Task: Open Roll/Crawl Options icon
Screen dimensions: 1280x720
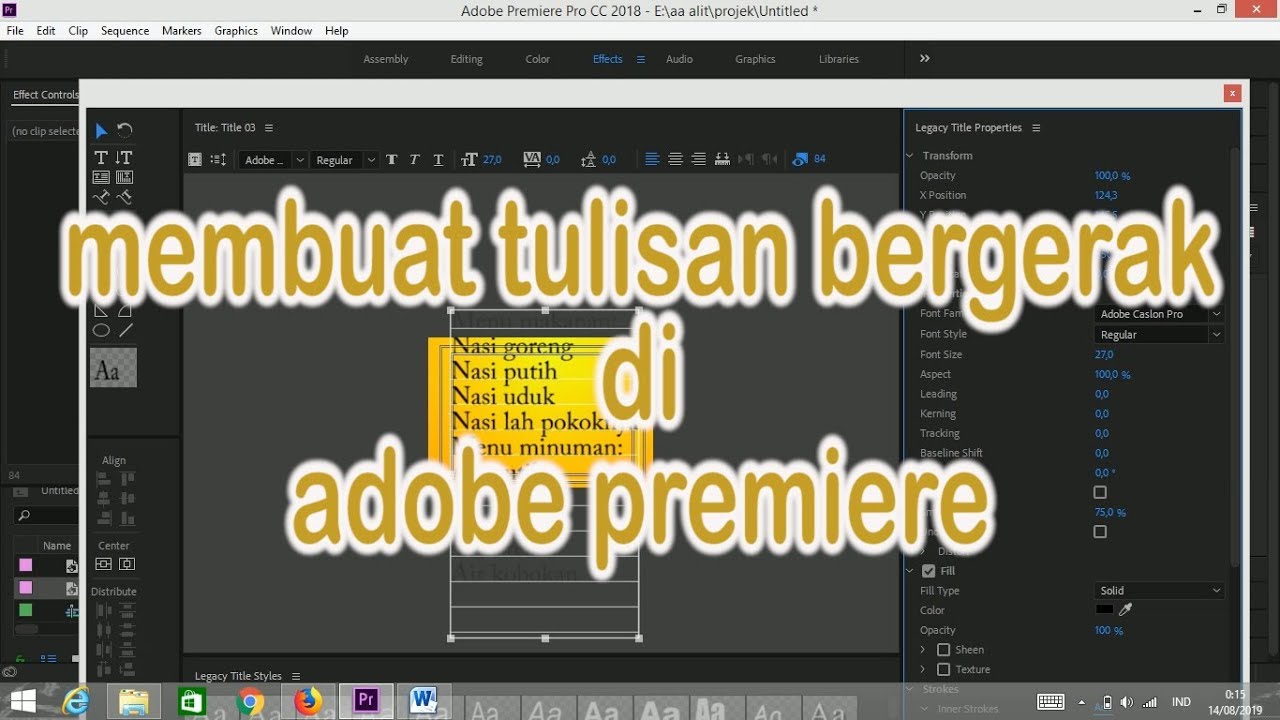Action: (218, 159)
